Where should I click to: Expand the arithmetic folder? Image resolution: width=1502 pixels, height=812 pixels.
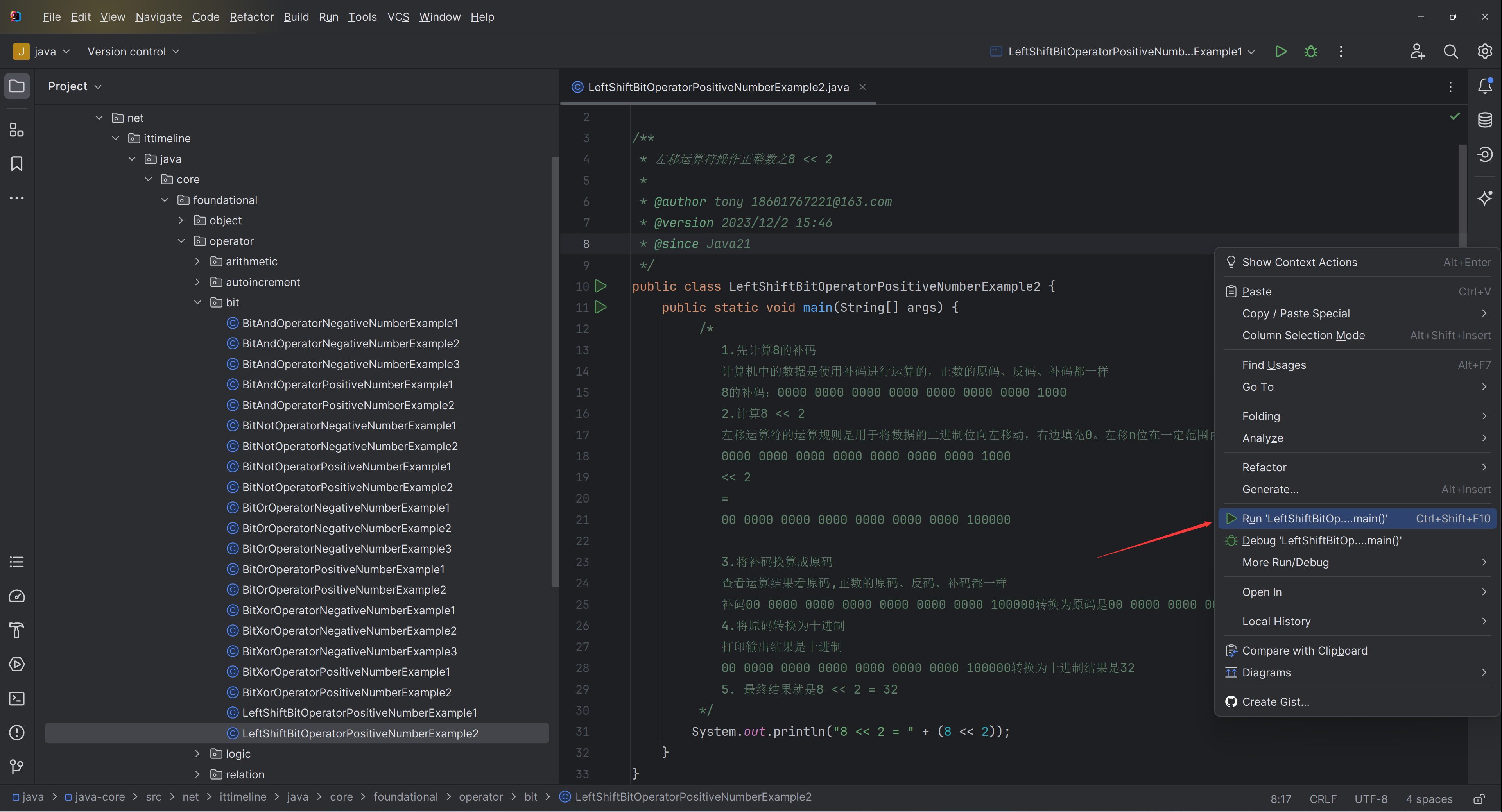point(198,261)
